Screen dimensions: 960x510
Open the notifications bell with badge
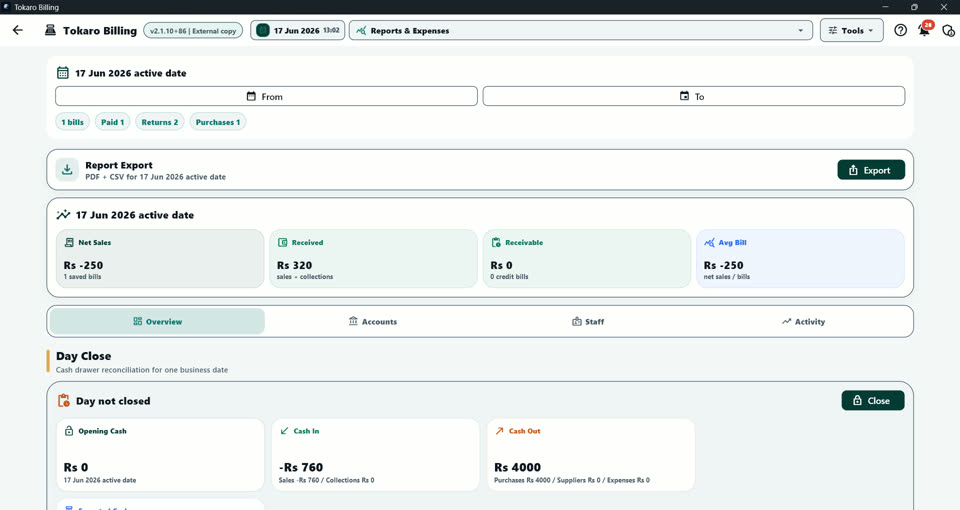pyautogui.click(x=924, y=29)
